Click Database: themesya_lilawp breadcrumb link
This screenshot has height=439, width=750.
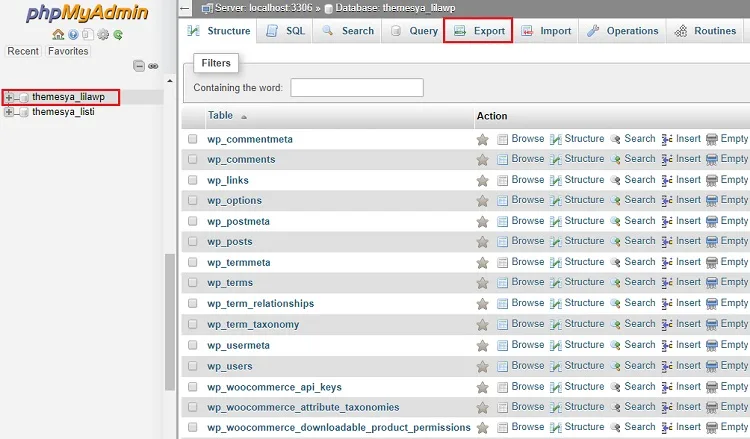[x=395, y=8]
